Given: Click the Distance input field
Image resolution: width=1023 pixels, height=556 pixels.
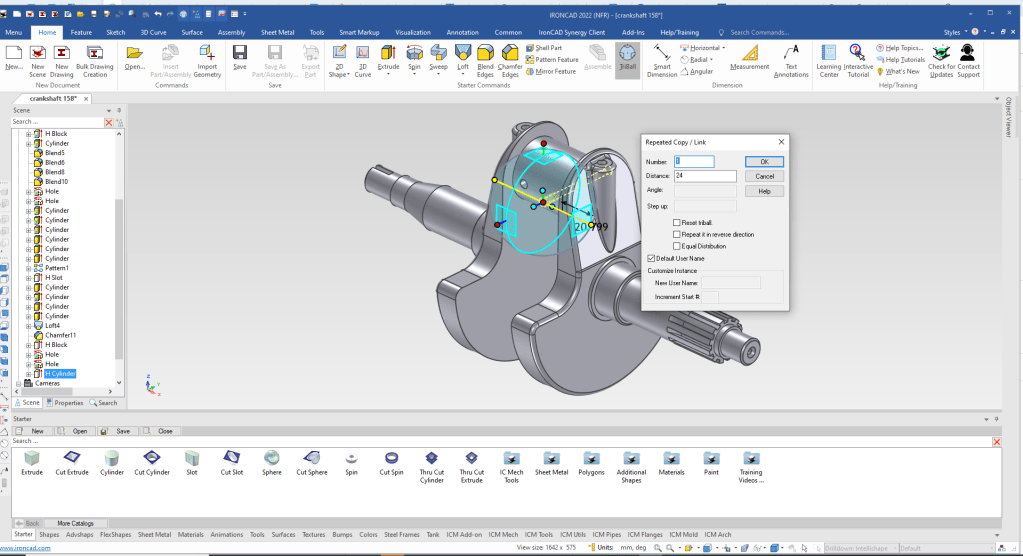Looking at the screenshot, I should click(705, 176).
